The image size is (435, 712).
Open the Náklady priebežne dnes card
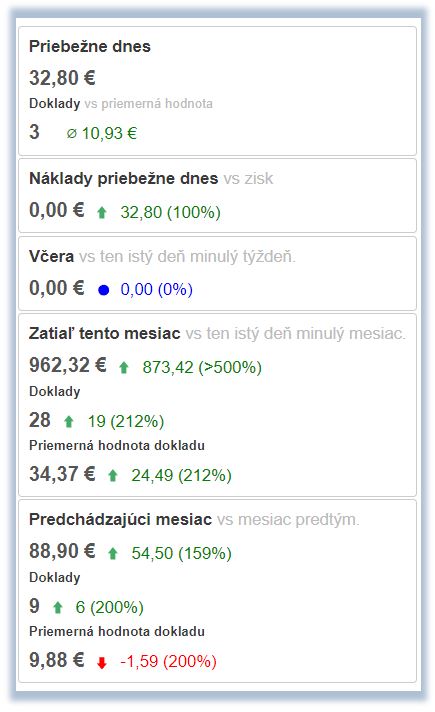point(217,196)
